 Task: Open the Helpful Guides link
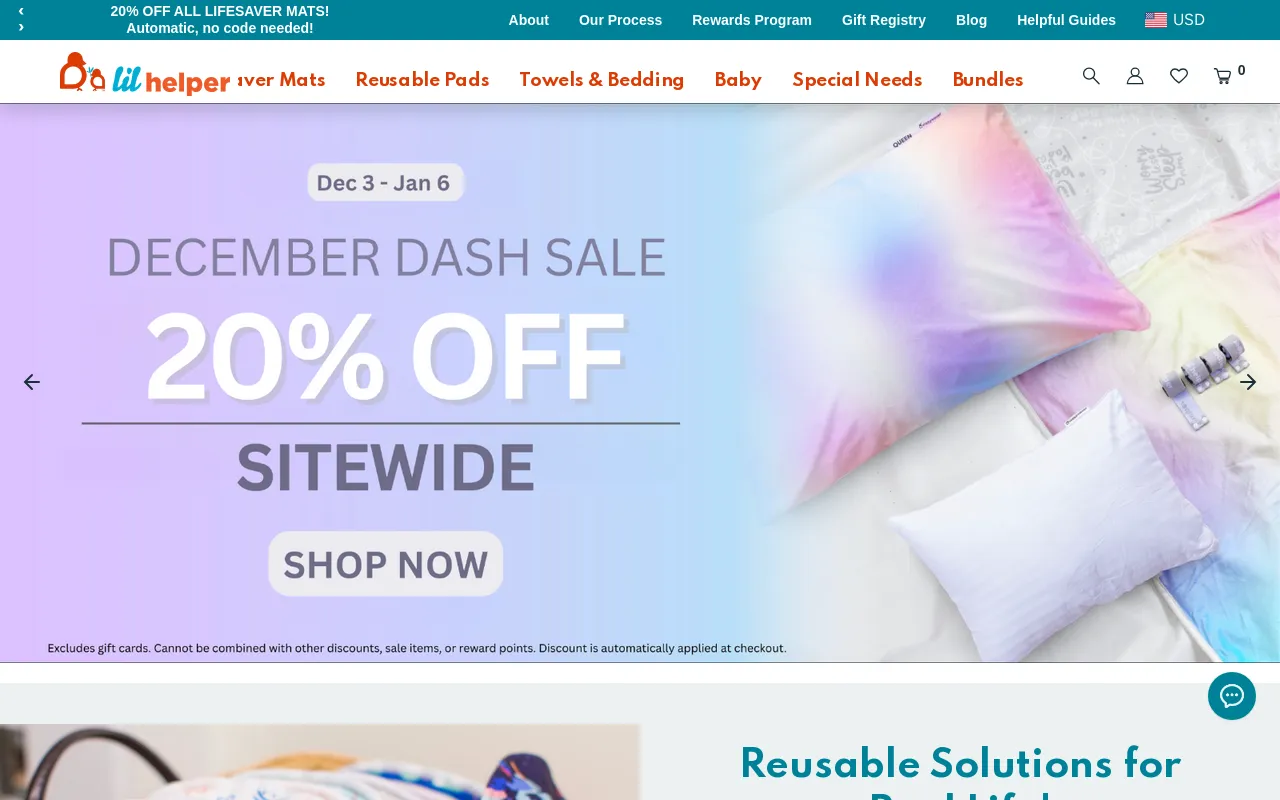point(1066,20)
